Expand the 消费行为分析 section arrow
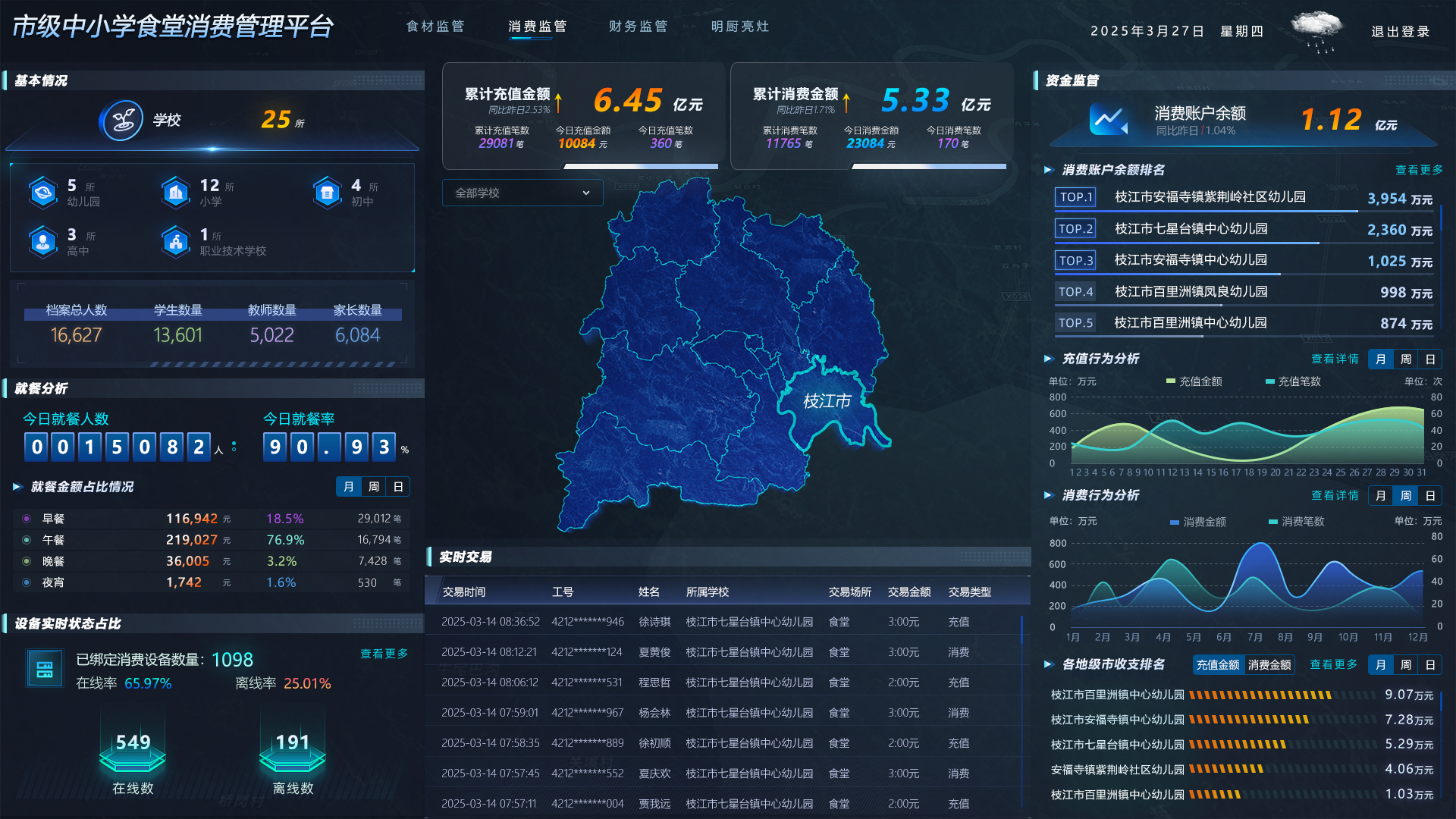This screenshot has height=819, width=1456. point(1048,495)
